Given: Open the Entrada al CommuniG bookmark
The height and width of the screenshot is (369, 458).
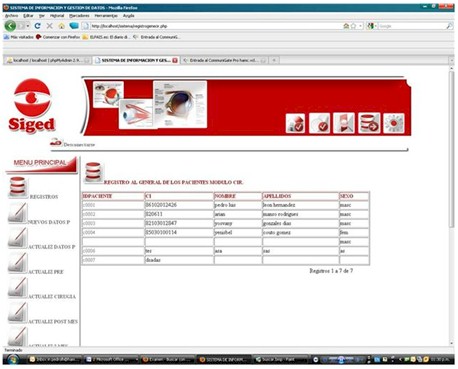Looking at the screenshot, I should [157, 37].
